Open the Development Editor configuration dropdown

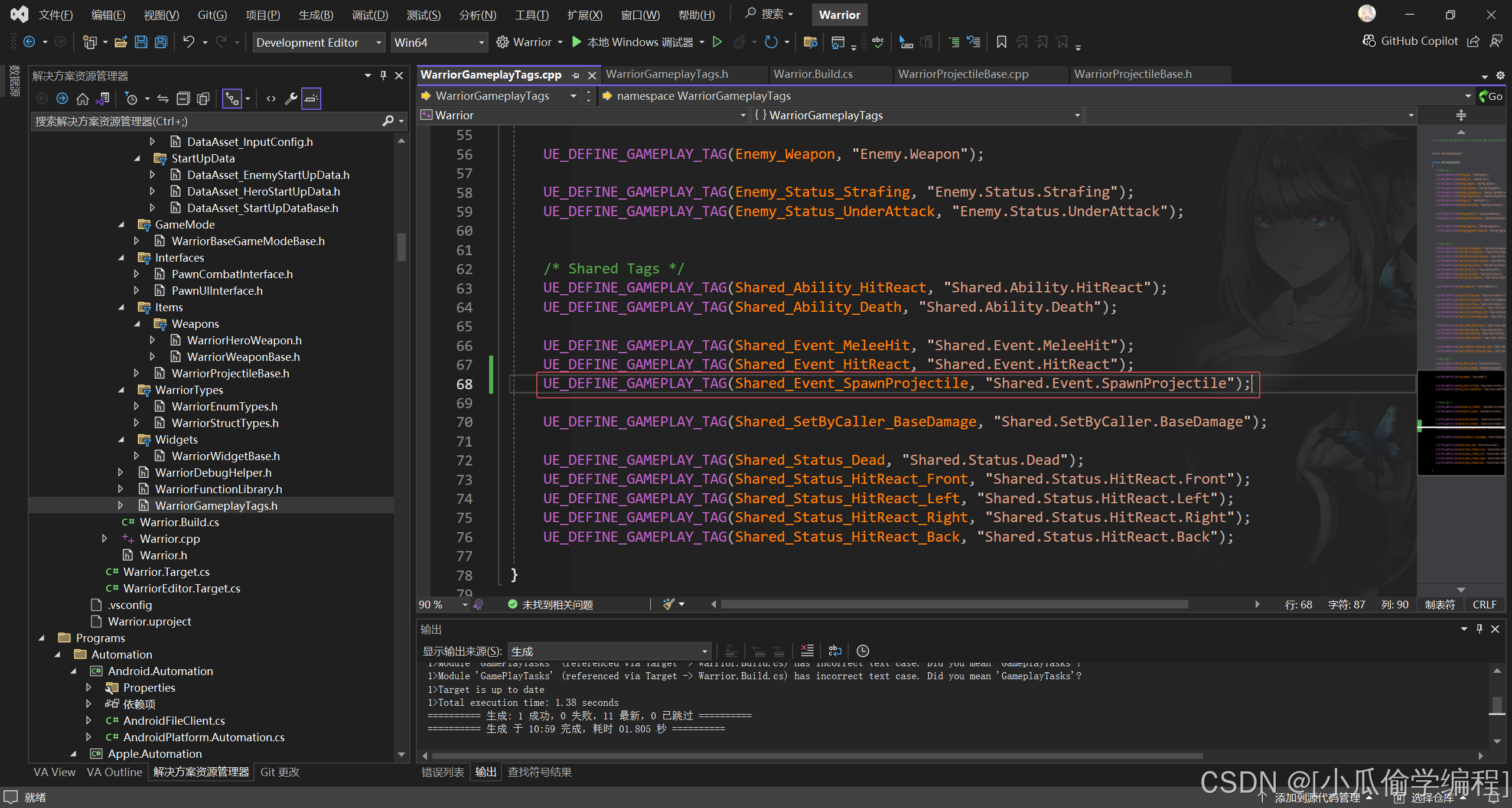319,43
